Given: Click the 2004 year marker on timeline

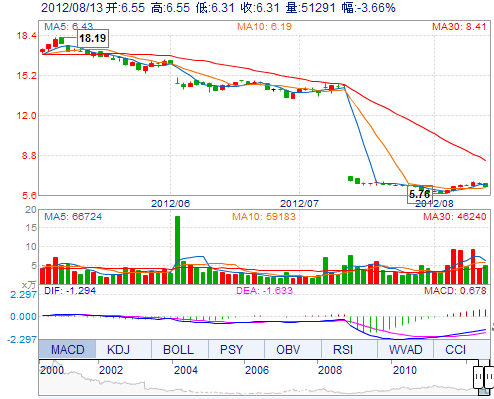Looking at the screenshot, I should coord(186,370).
